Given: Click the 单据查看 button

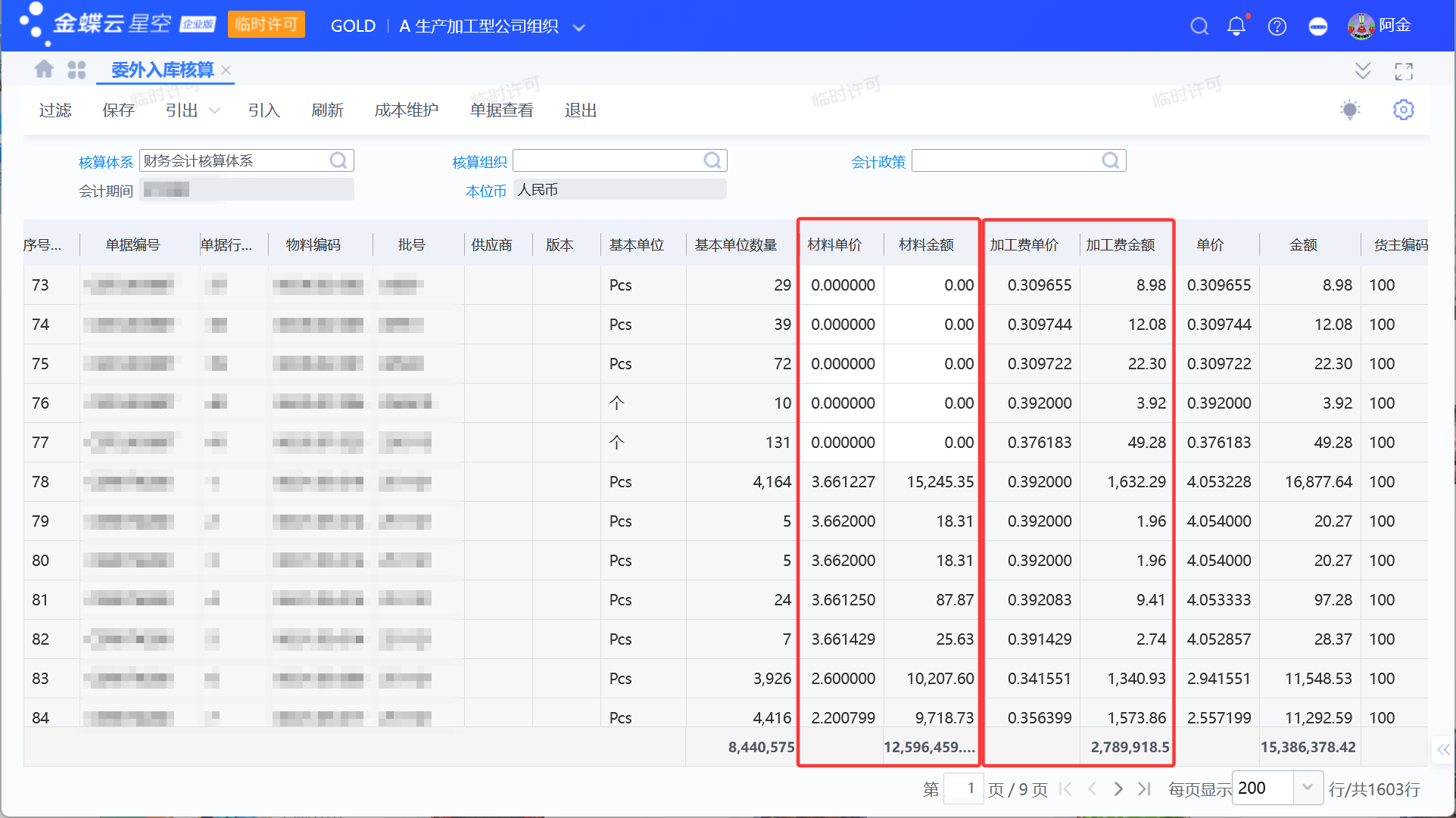Looking at the screenshot, I should click(x=501, y=110).
